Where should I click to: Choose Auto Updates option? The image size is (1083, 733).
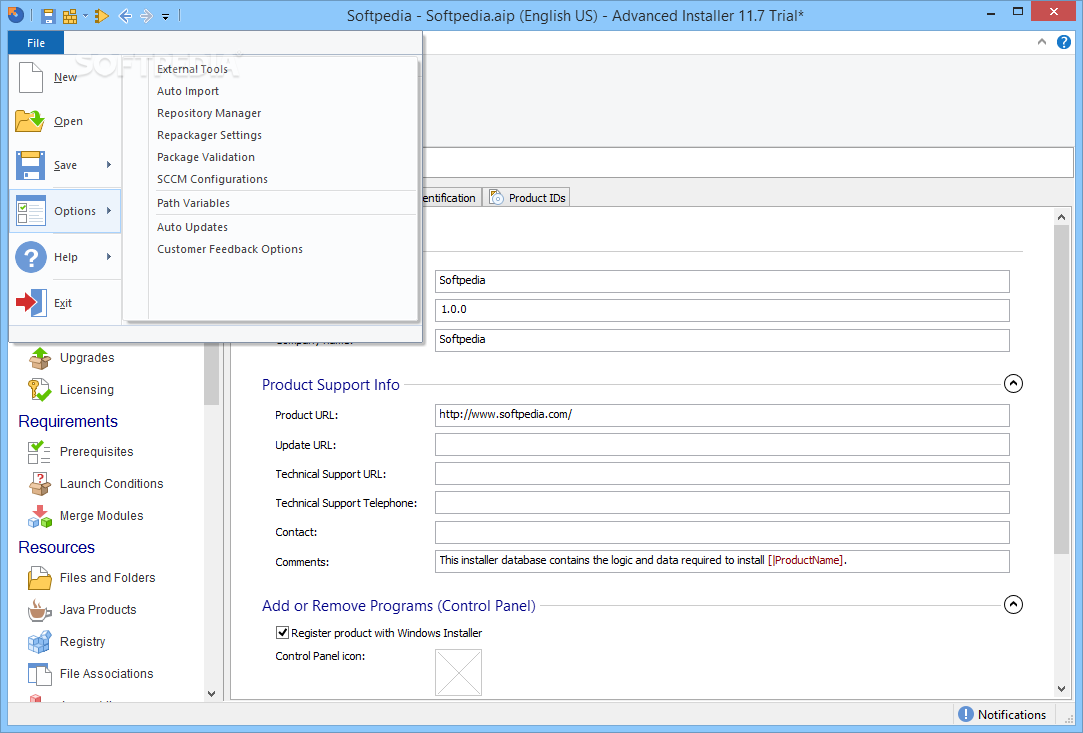(x=192, y=227)
